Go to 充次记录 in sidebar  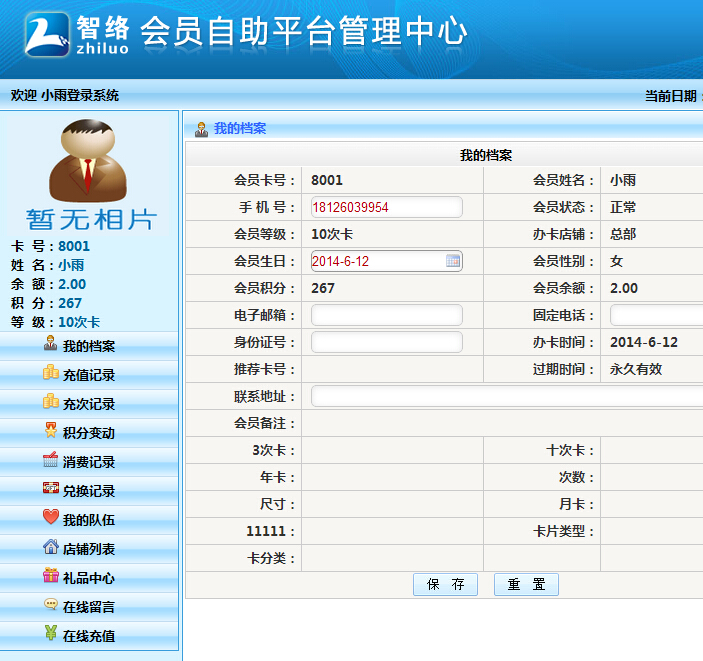point(89,404)
